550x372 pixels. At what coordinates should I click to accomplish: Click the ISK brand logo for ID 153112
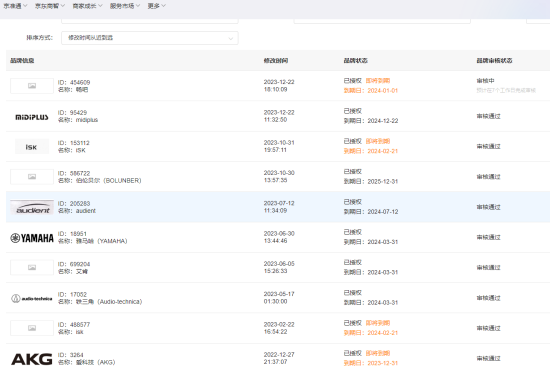click(32, 147)
